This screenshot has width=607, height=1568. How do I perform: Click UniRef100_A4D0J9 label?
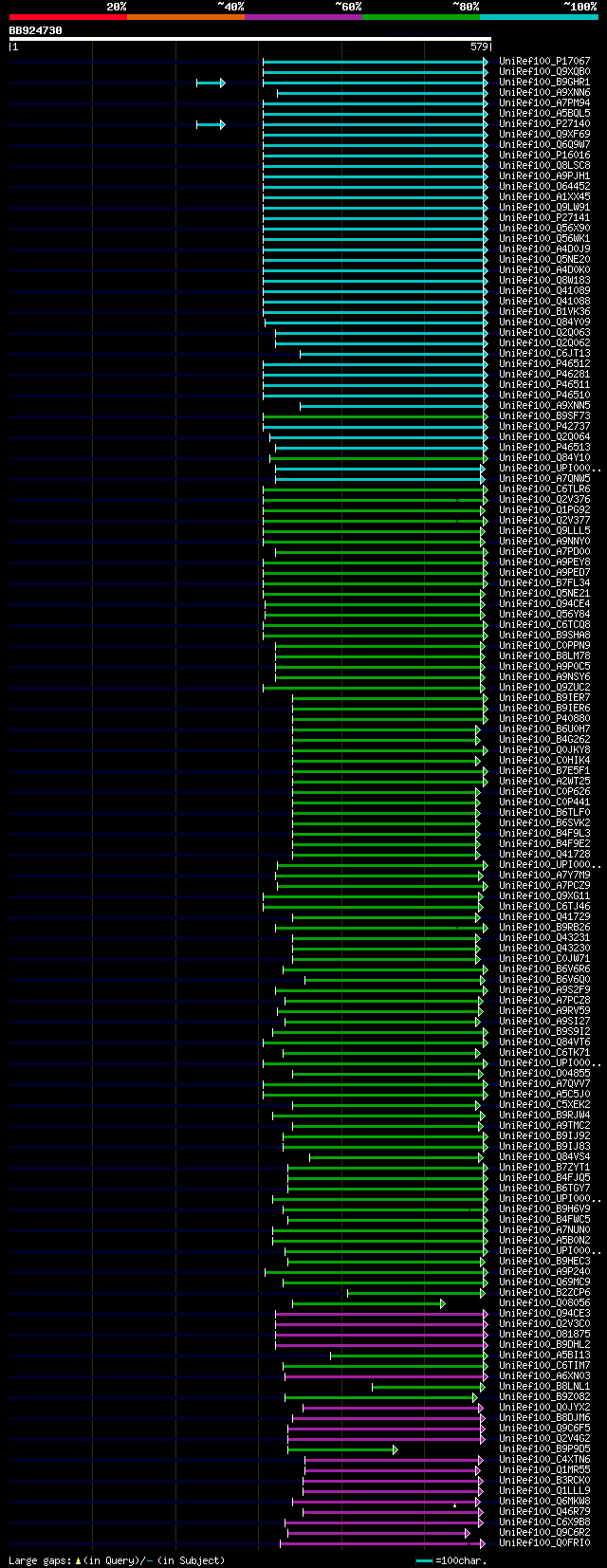coord(544,249)
